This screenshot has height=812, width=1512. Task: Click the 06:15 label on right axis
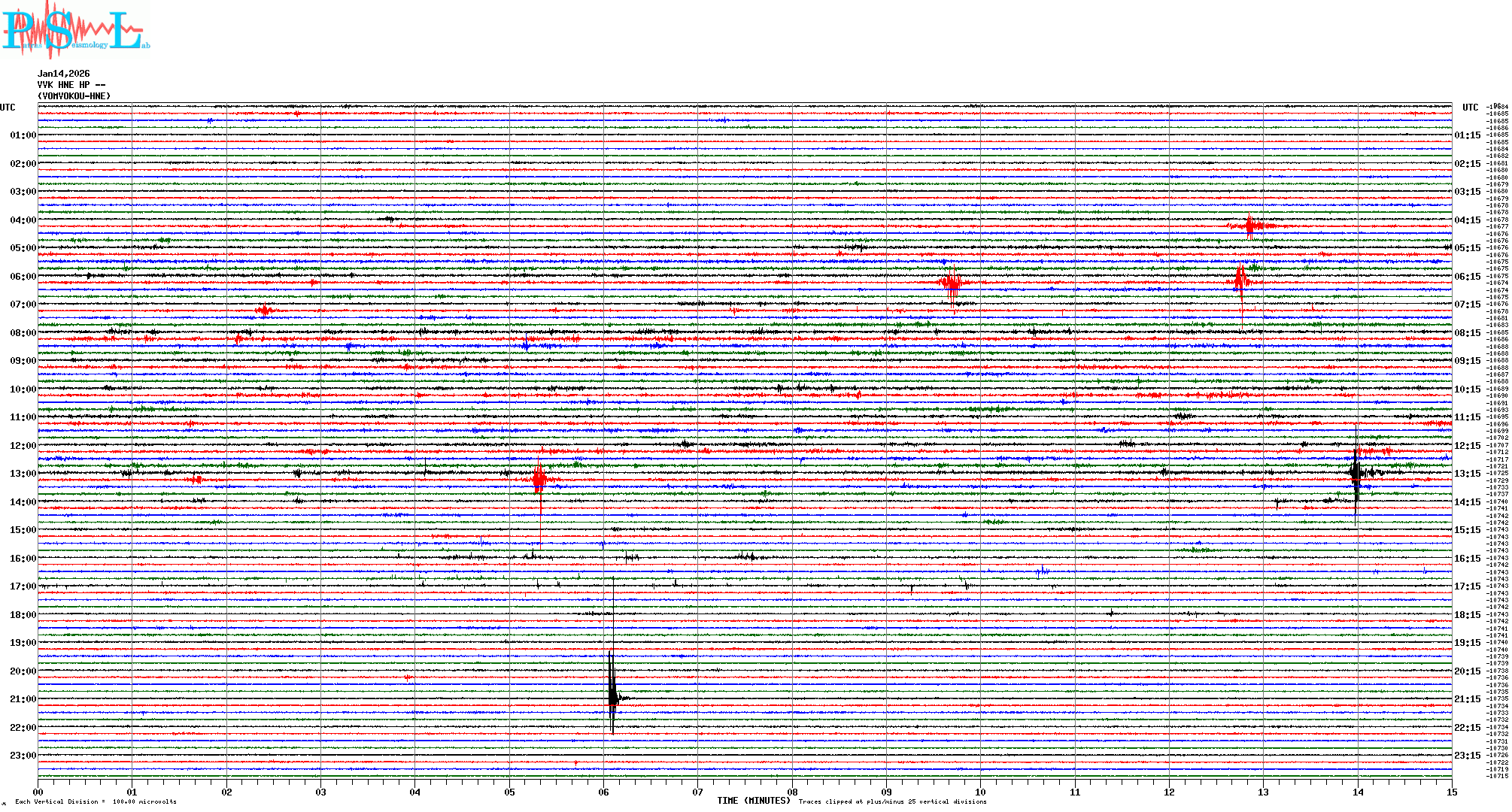coord(1467,277)
